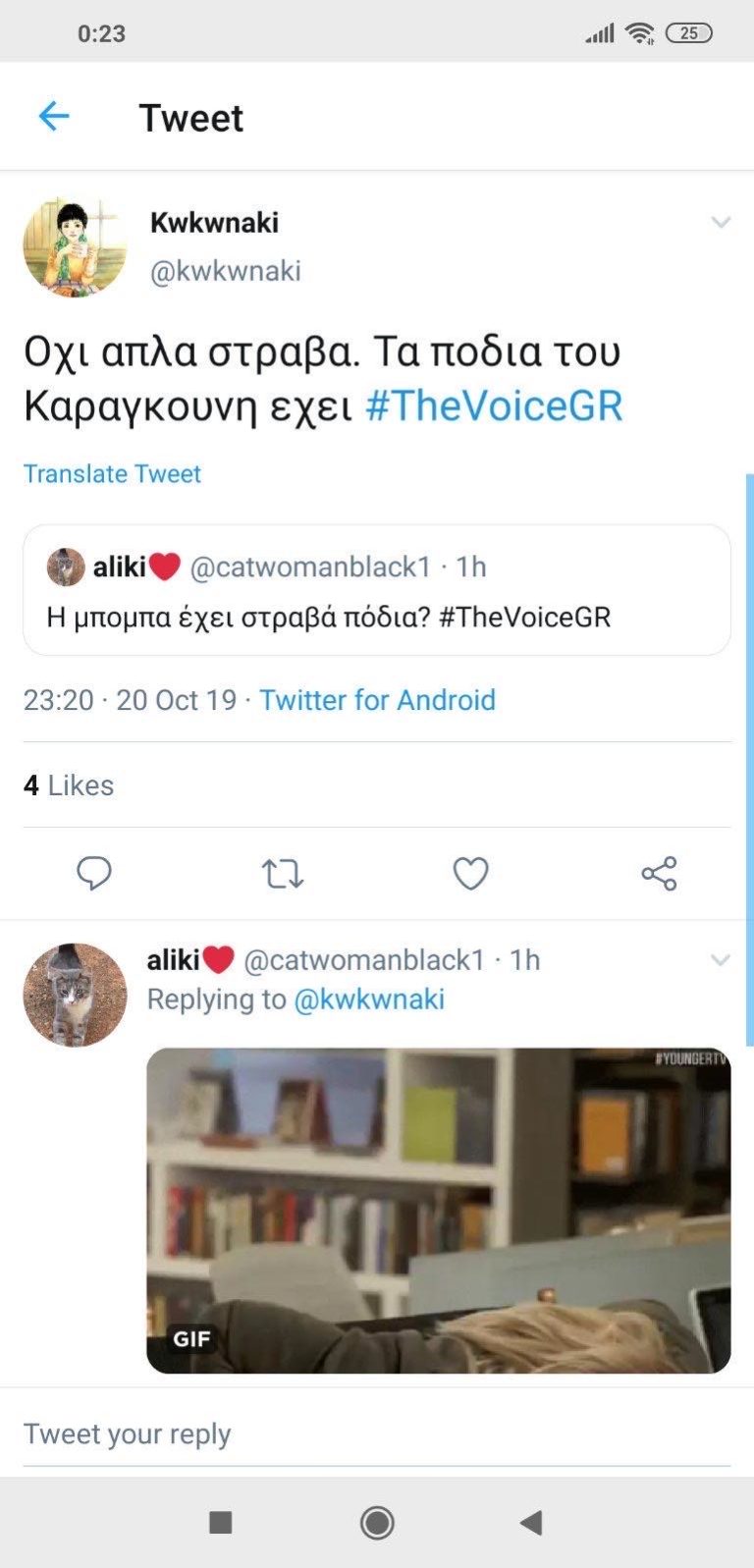Open Kwkwnaki's profile picture
This screenshot has height=1568, width=754.
click(x=76, y=246)
